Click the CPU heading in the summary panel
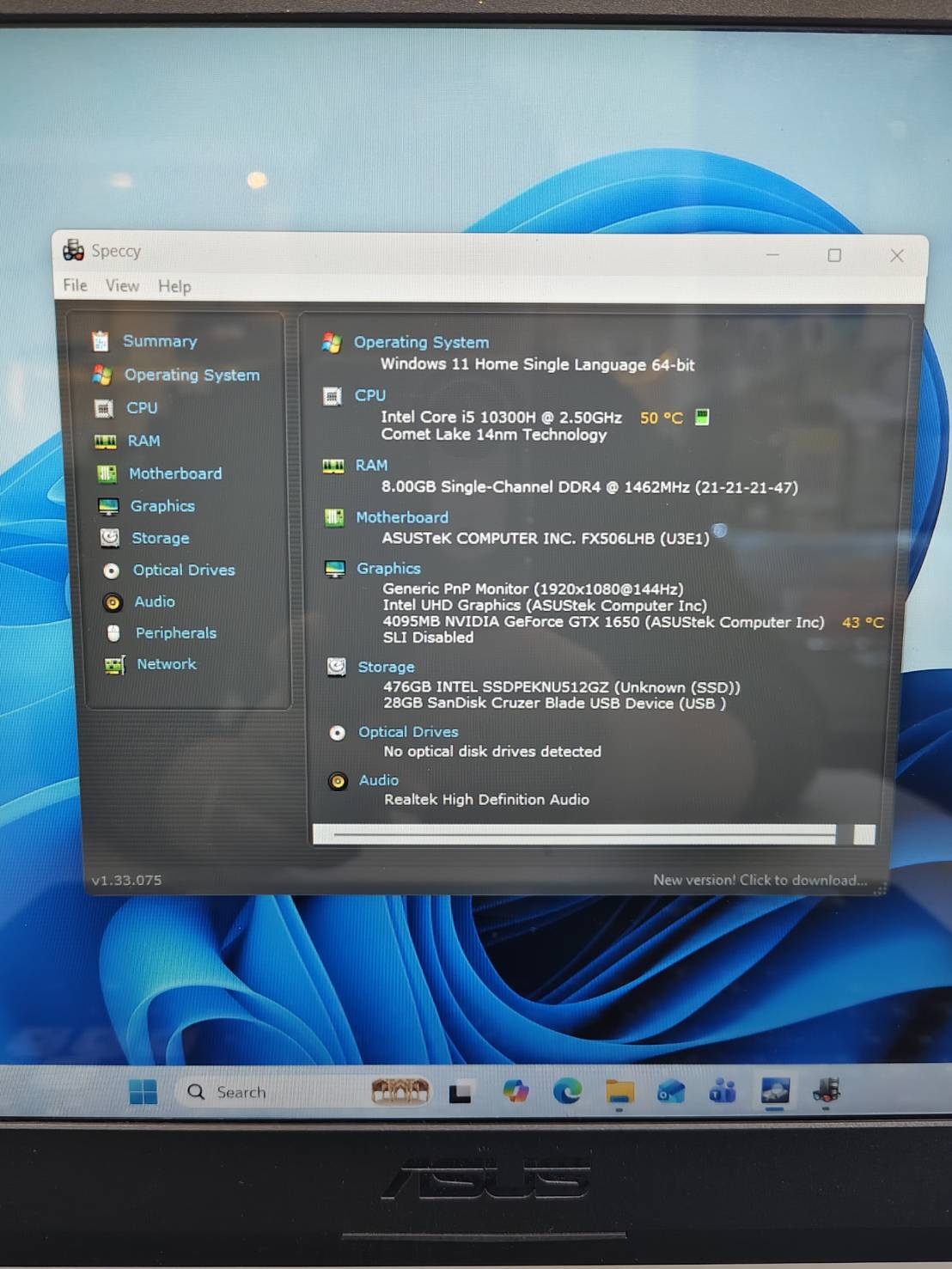 point(370,395)
